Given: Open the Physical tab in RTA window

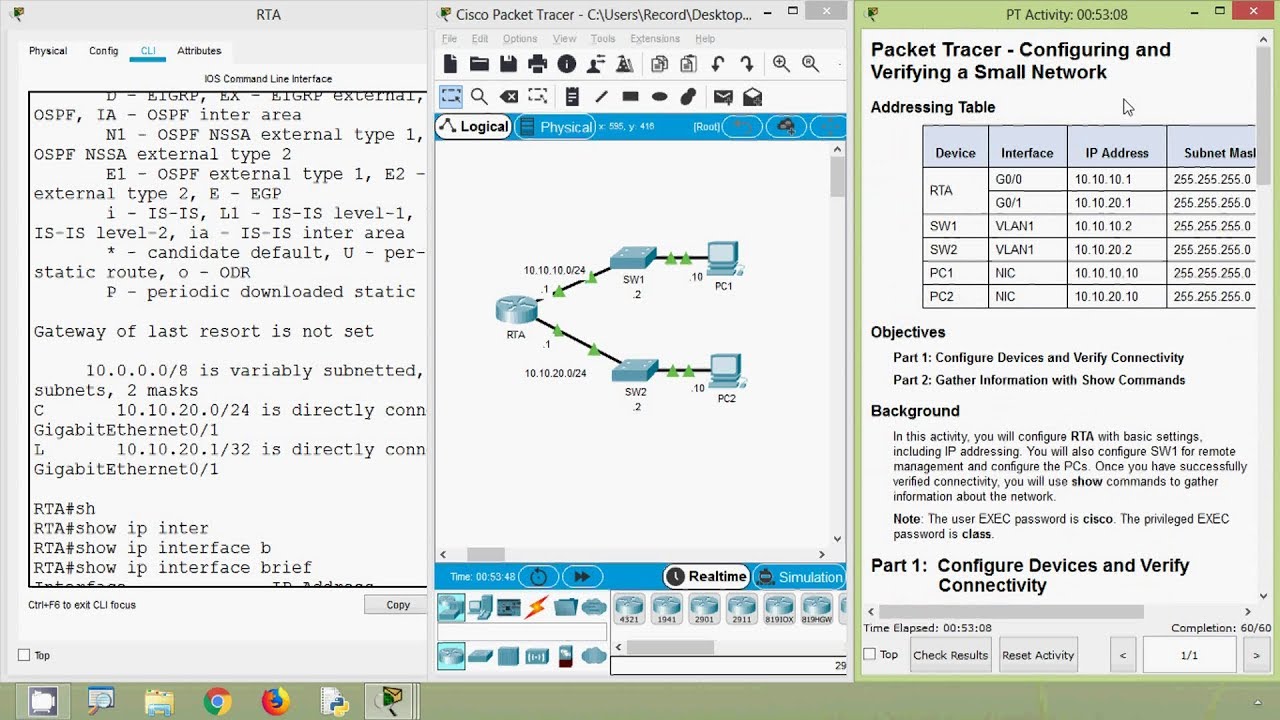Looking at the screenshot, I should pyautogui.click(x=48, y=51).
